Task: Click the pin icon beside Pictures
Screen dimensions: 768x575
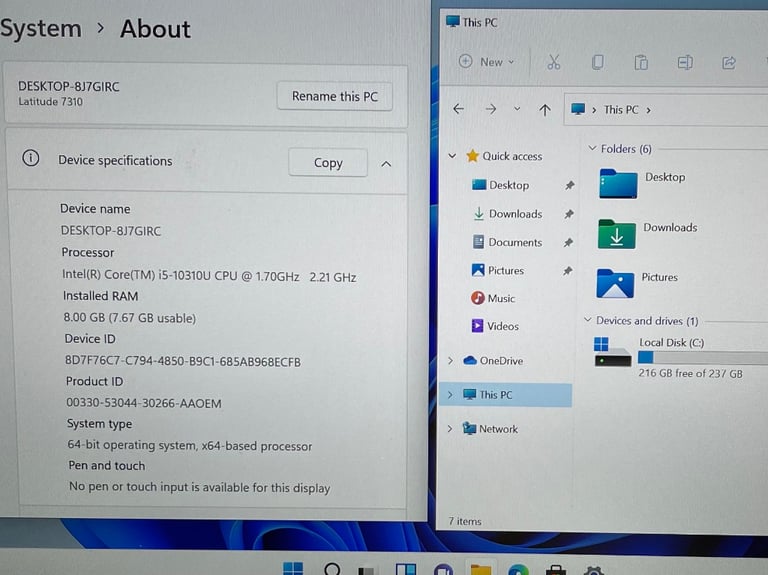Action: point(567,270)
